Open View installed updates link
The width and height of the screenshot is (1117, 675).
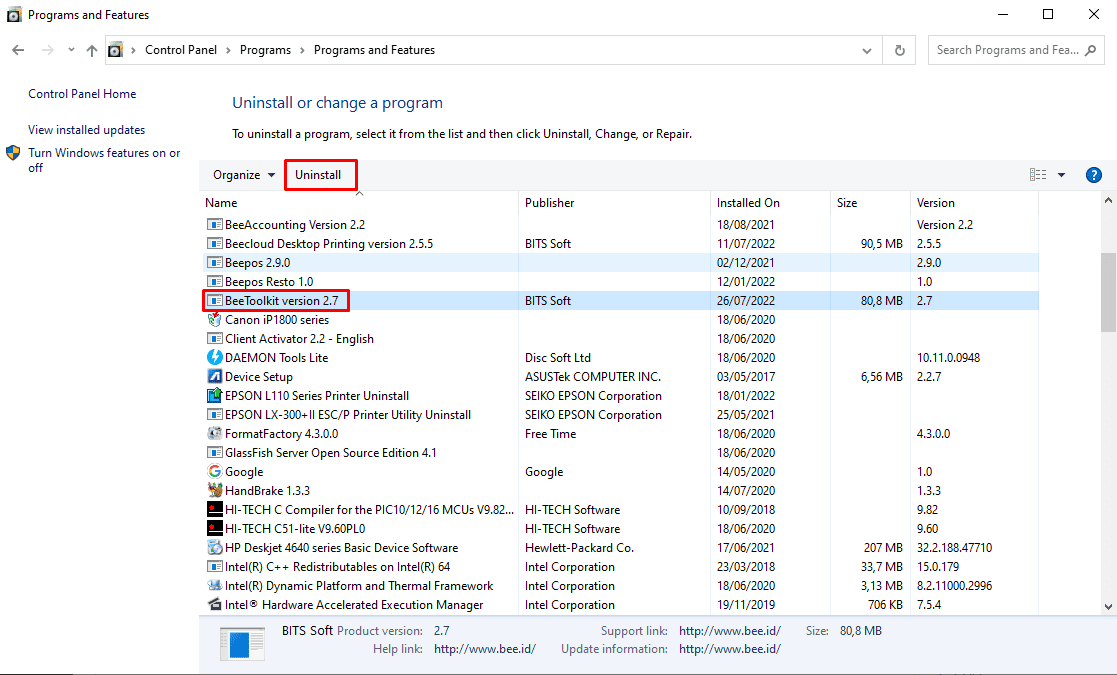pos(86,130)
